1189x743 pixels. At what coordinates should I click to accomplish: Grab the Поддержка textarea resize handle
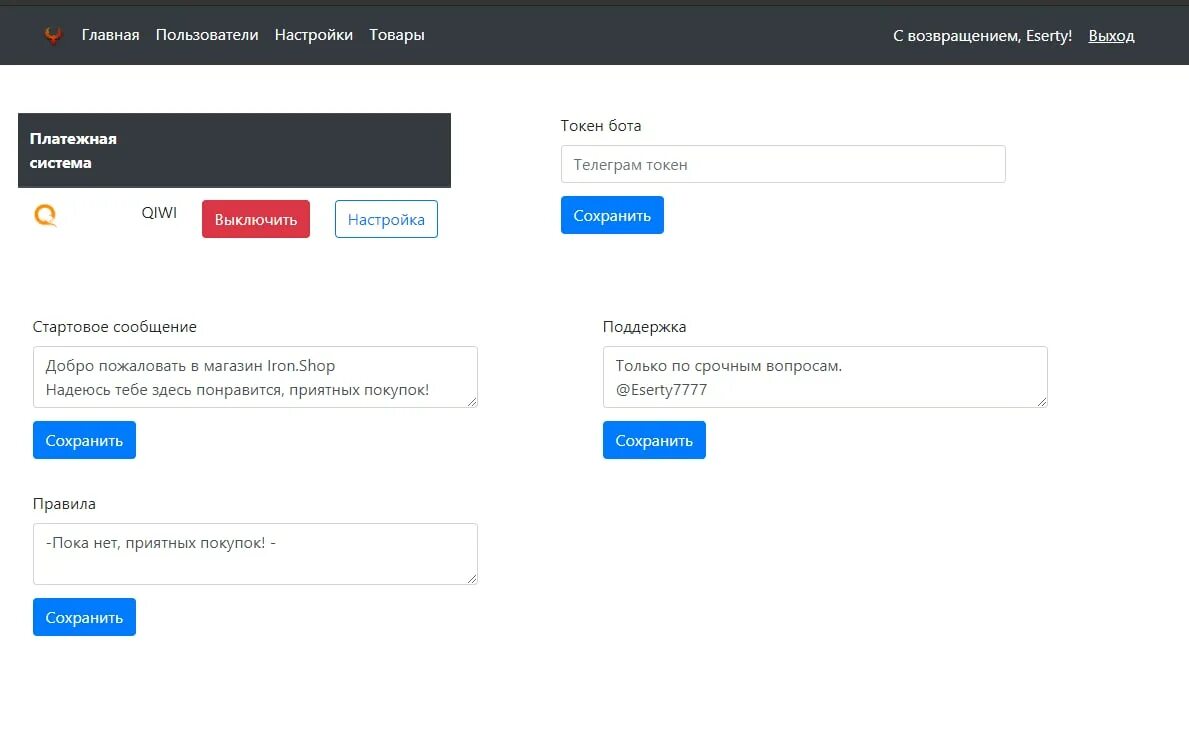(1041, 402)
